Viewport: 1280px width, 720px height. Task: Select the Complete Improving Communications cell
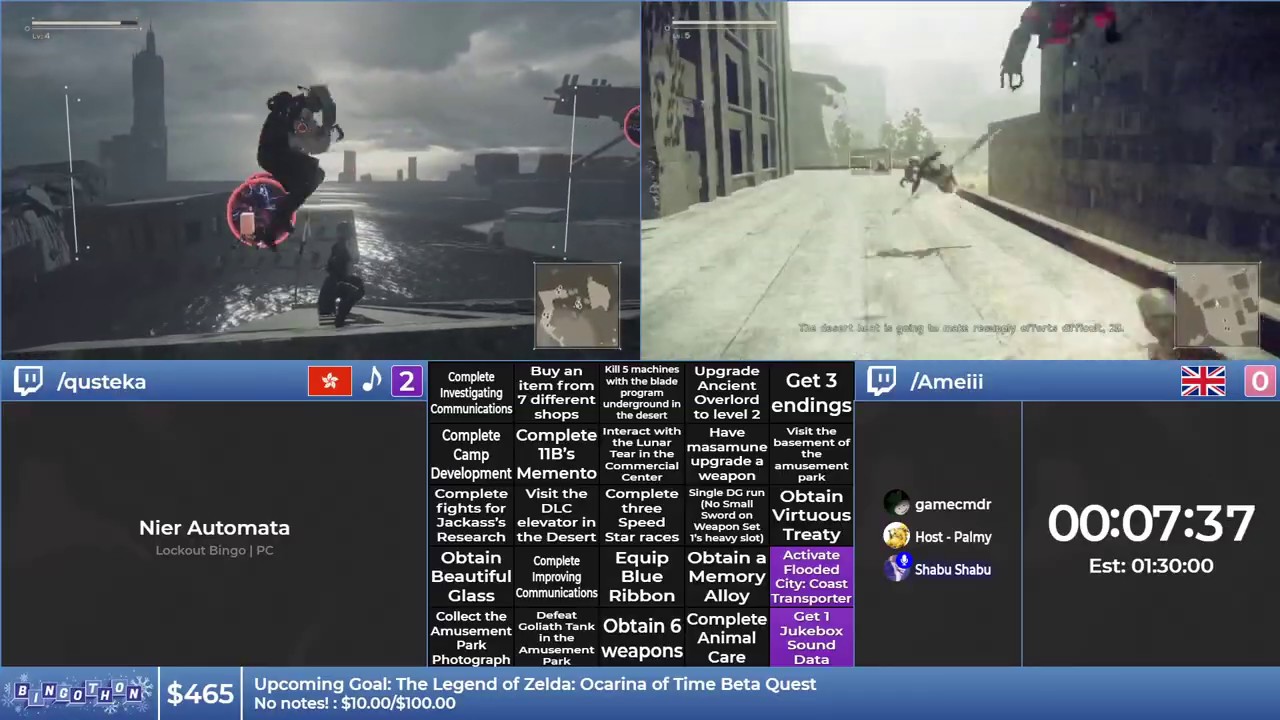556,576
